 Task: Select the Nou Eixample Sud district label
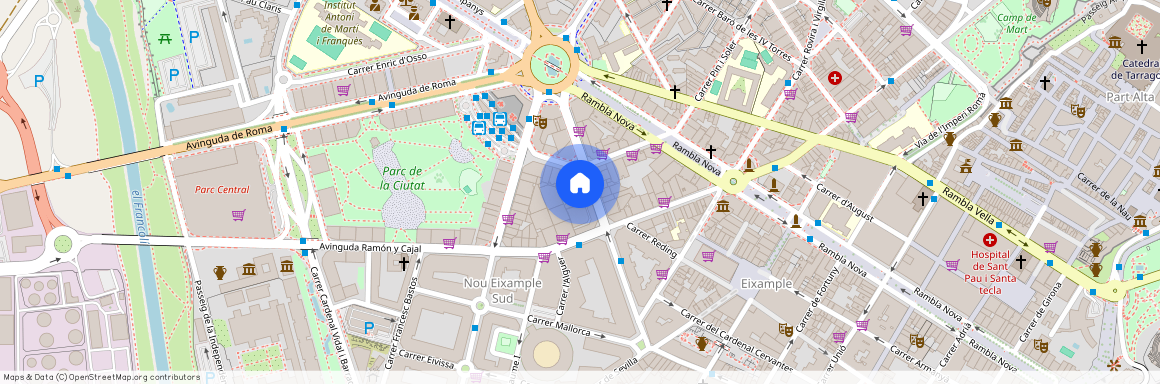coord(502,291)
